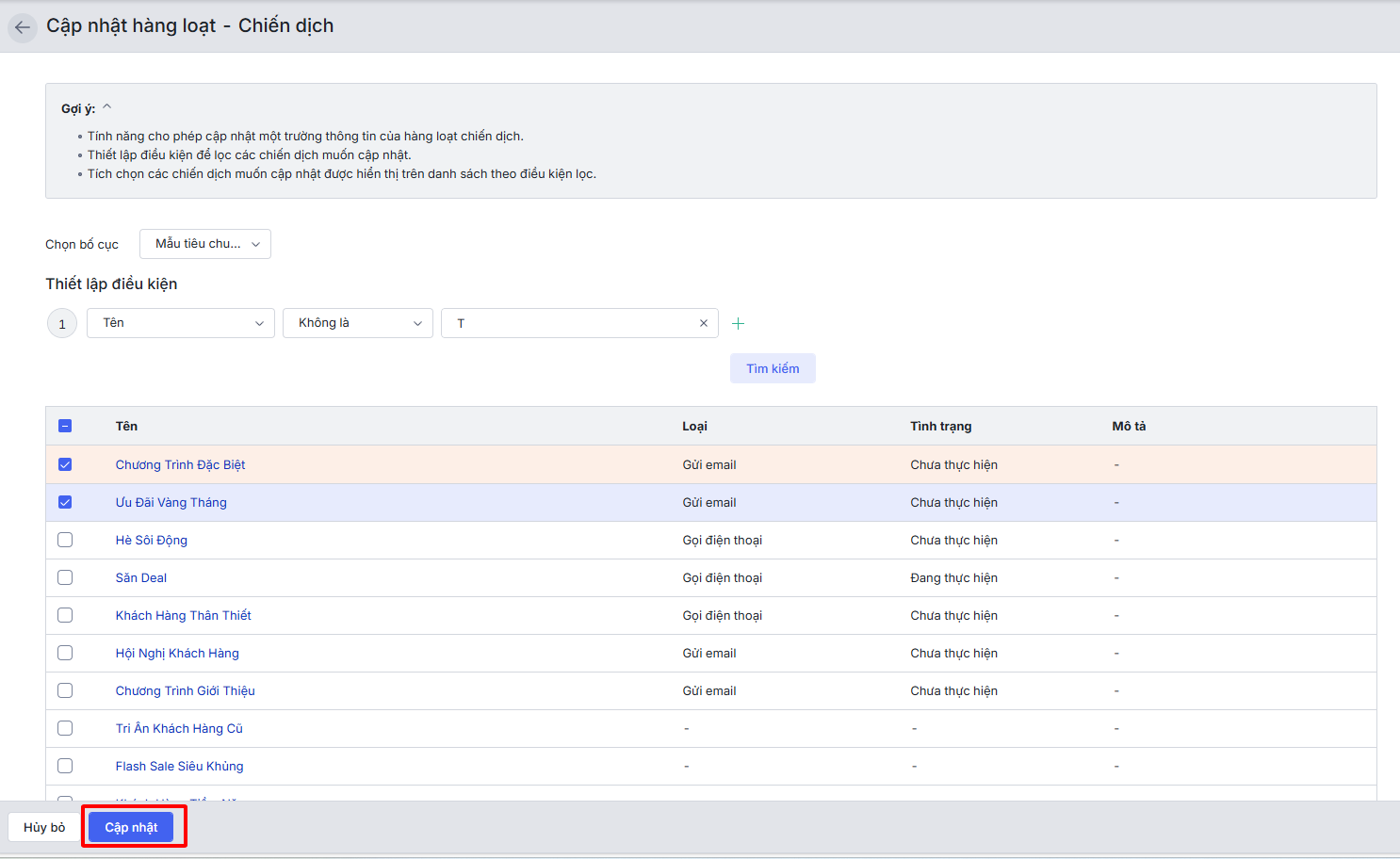Click the Hủy bỏ cancel button
The height and width of the screenshot is (859, 1400).
coord(44,827)
